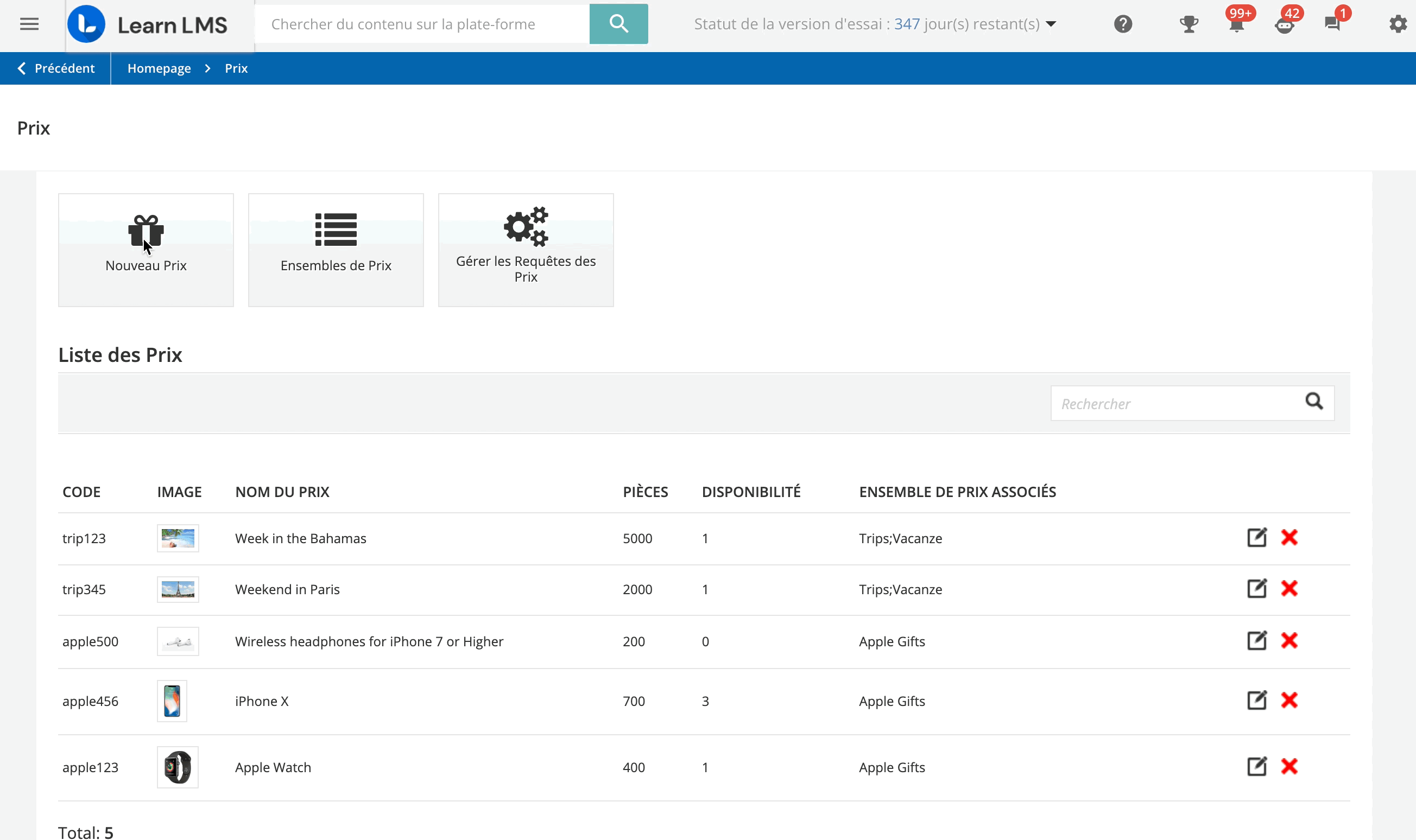This screenshot has width=1416, height=840.
Task: Click the IMAGE column header
Action: 180,492
